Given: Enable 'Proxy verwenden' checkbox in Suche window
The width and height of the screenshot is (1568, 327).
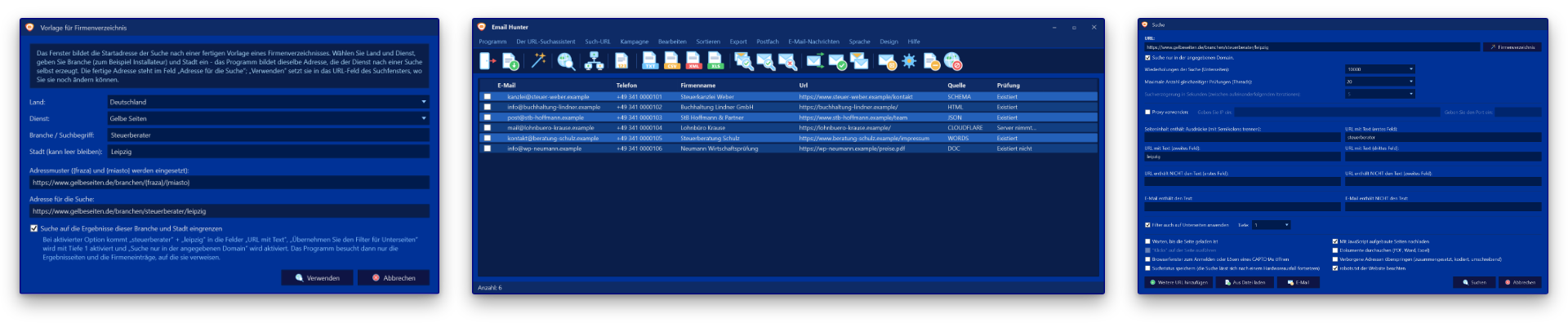Looking at the screenshot, I should 1147,113.
